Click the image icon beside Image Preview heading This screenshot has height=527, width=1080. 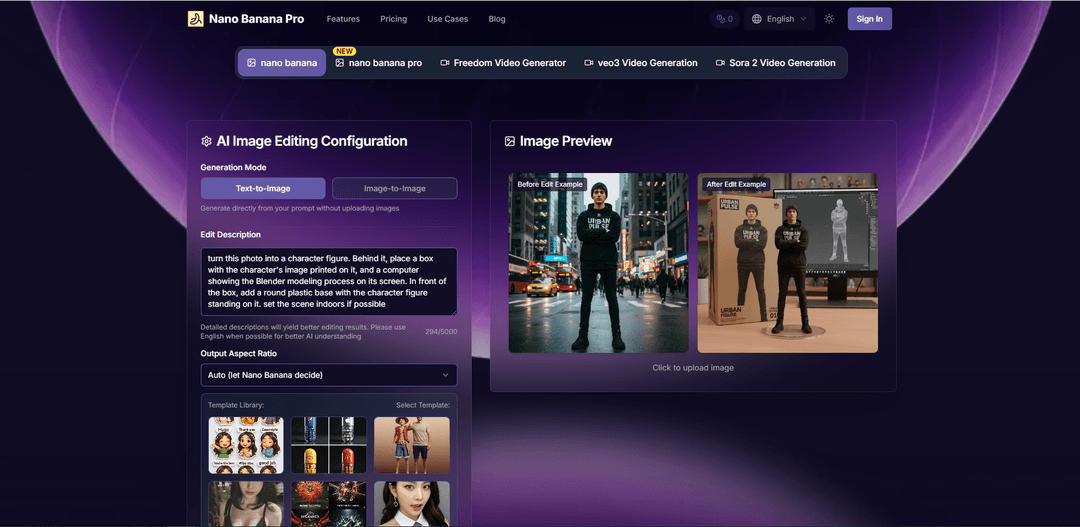point(510,142)
